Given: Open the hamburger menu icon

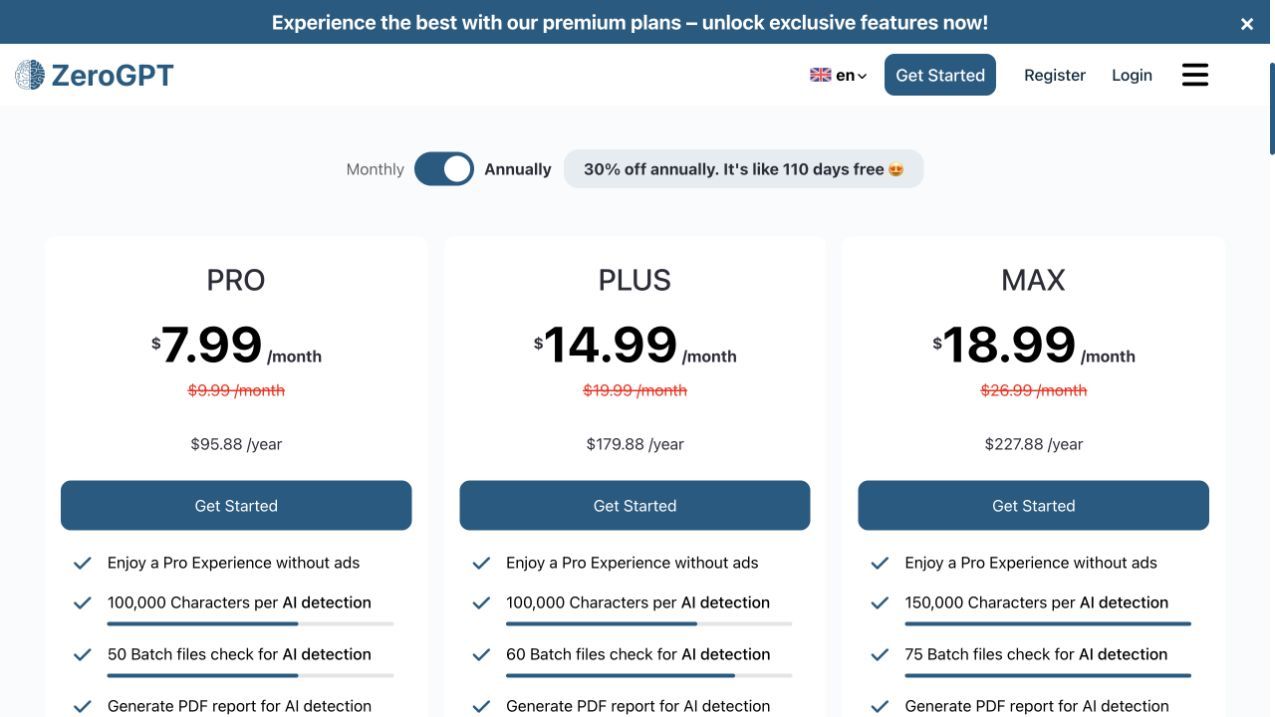Looking at the screenshot, I should pos(1195,75).
